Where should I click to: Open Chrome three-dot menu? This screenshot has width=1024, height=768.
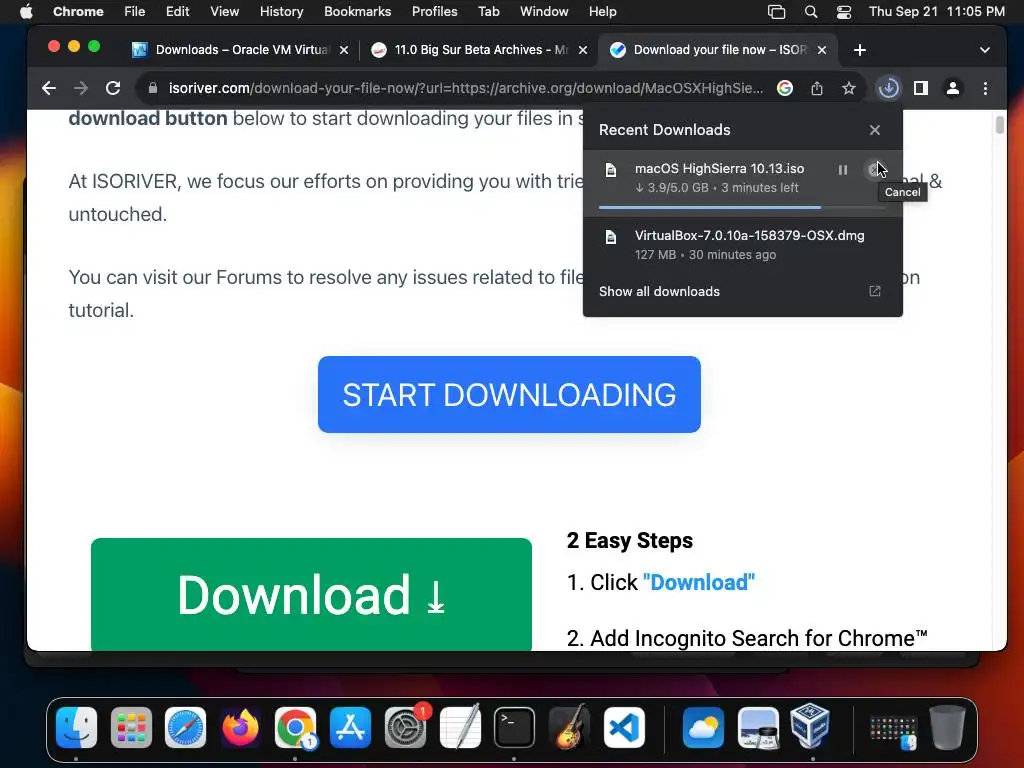985,88
